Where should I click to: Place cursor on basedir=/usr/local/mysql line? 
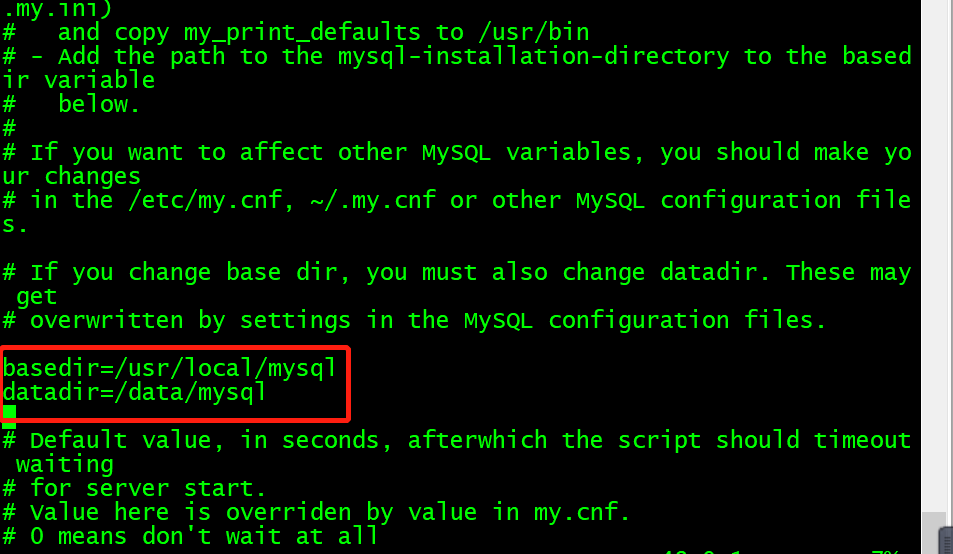170,368
